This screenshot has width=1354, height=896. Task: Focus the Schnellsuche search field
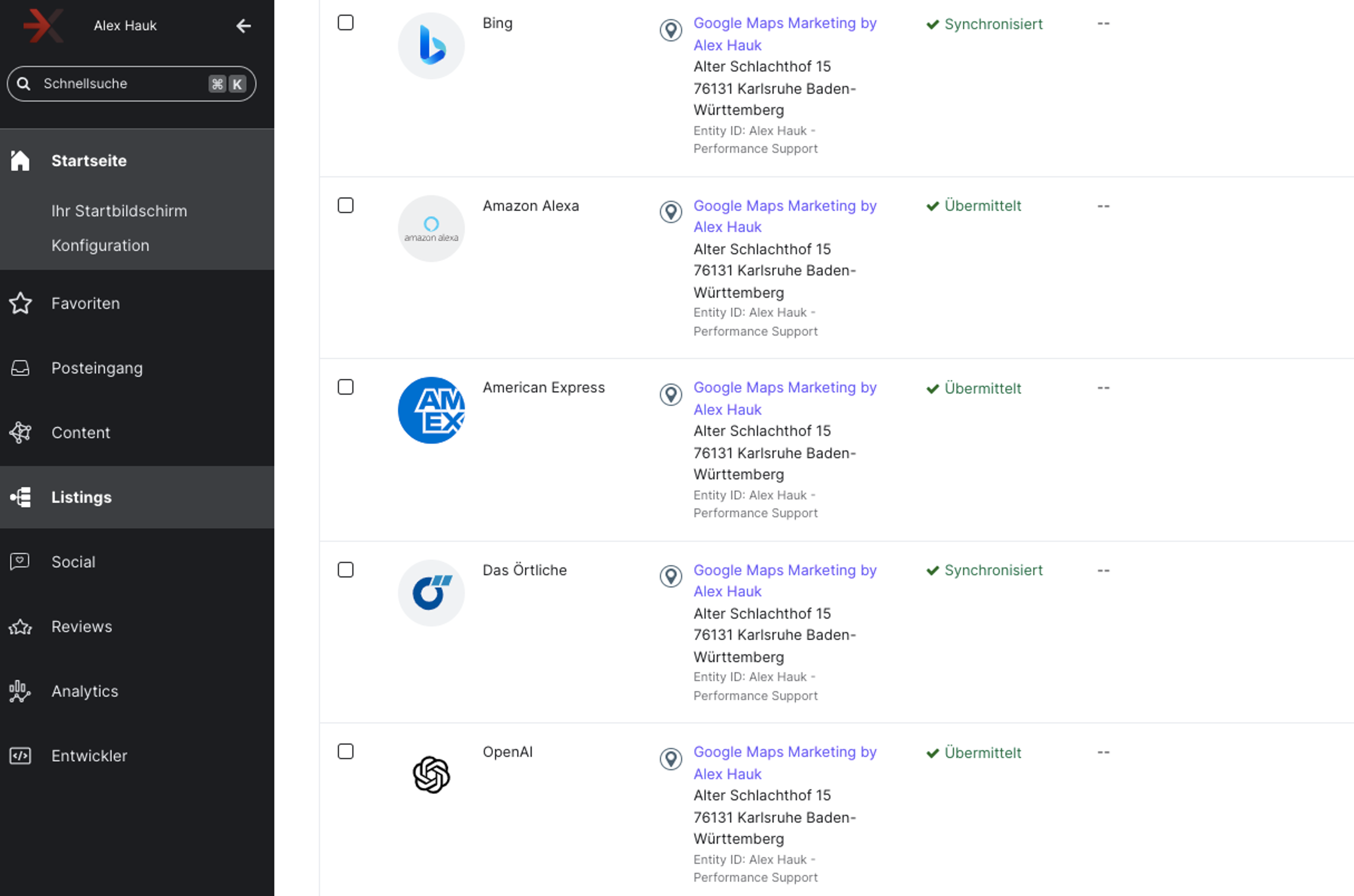pos(132,84)
